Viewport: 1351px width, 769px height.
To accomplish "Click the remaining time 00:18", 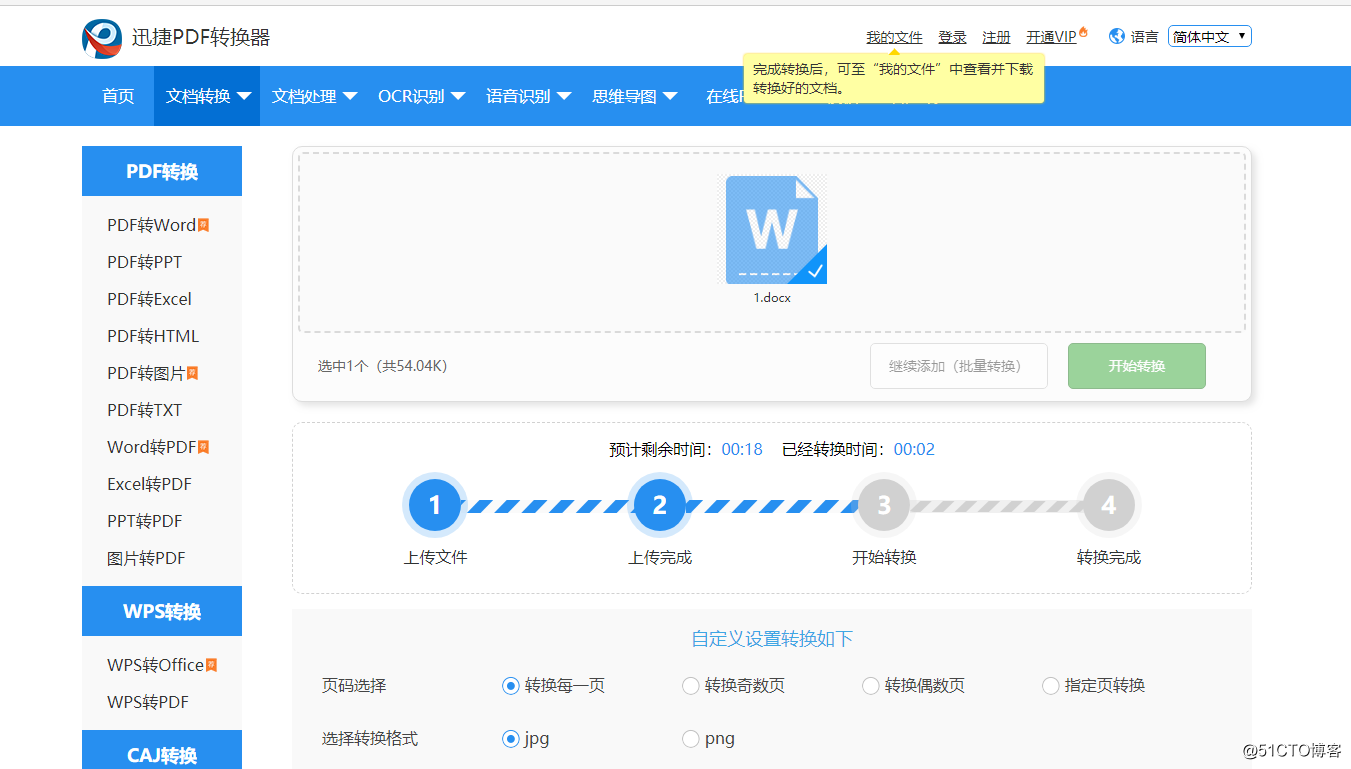I will point(742,450).
